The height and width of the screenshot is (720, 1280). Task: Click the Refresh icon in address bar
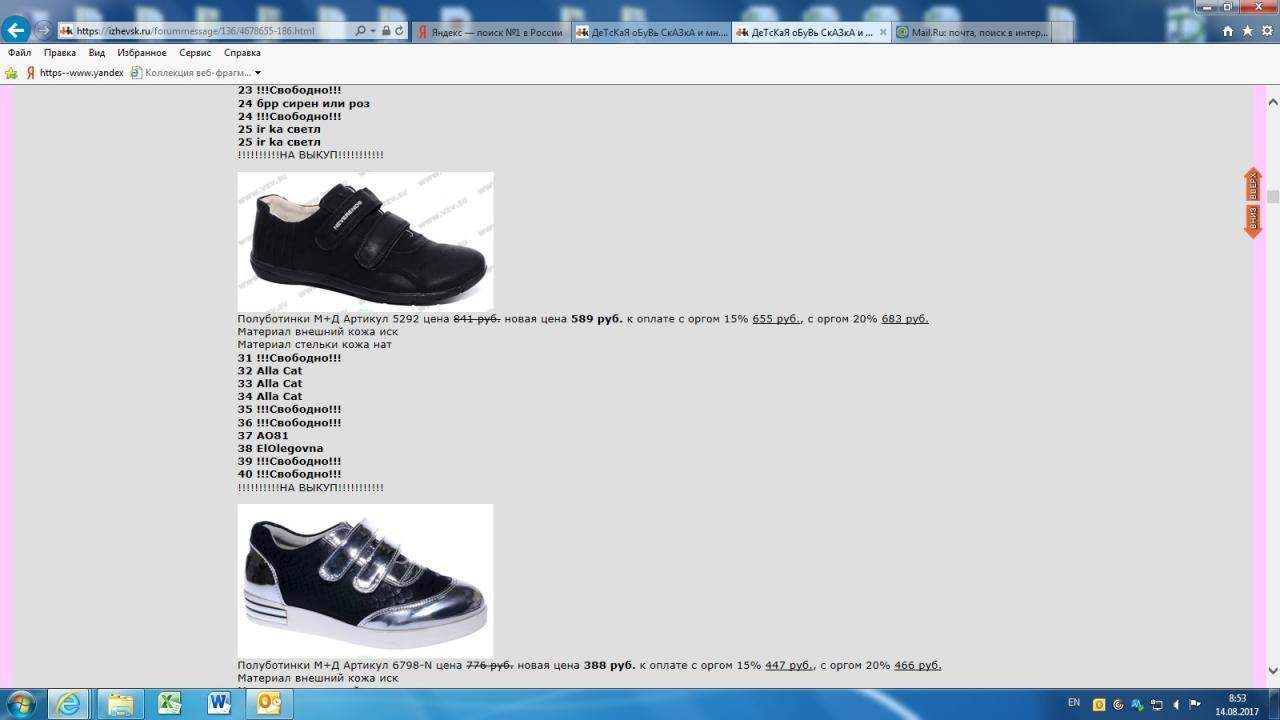[x=399, y=31]
